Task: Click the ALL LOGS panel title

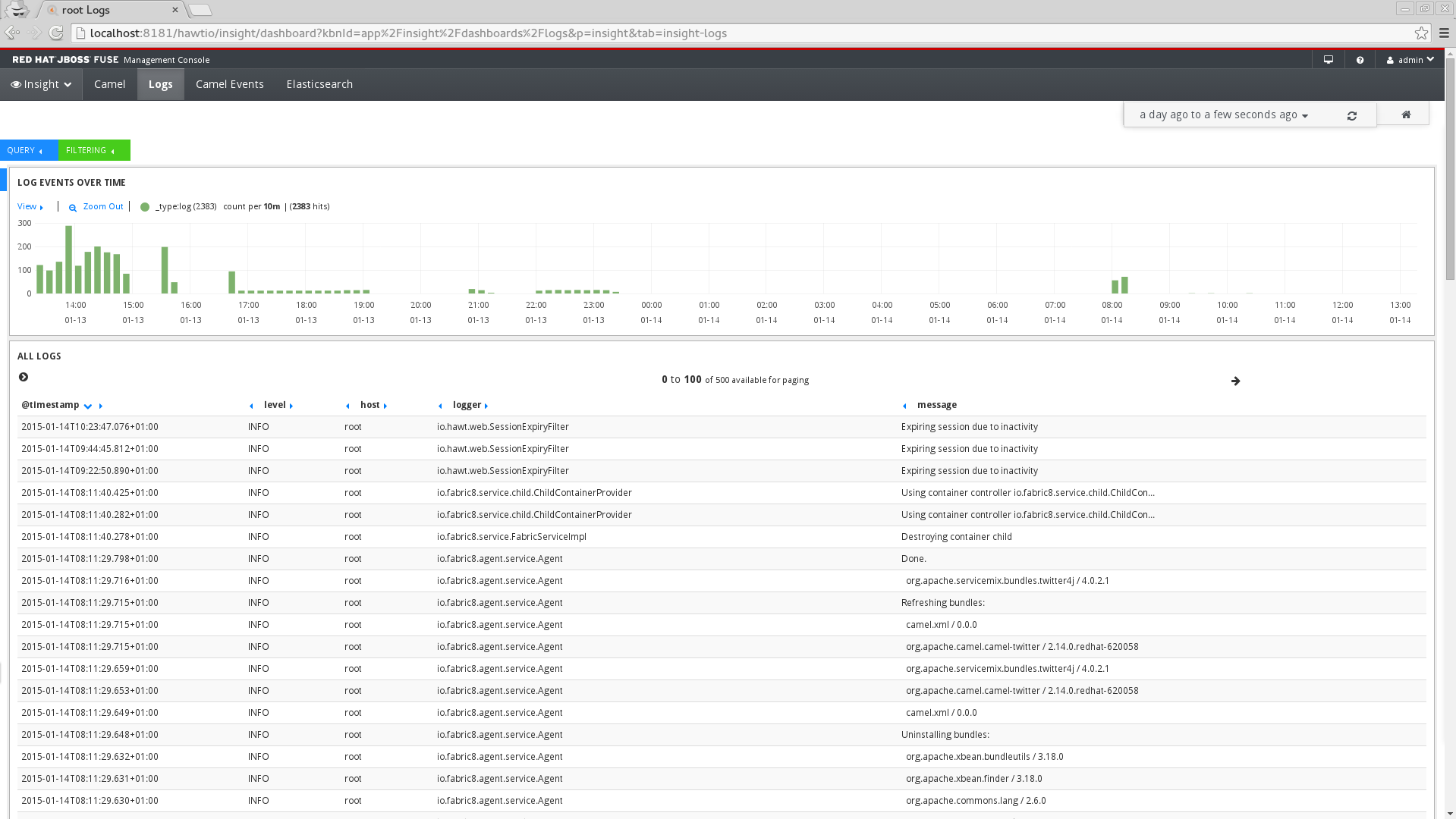Action: (x=39, y=356)
